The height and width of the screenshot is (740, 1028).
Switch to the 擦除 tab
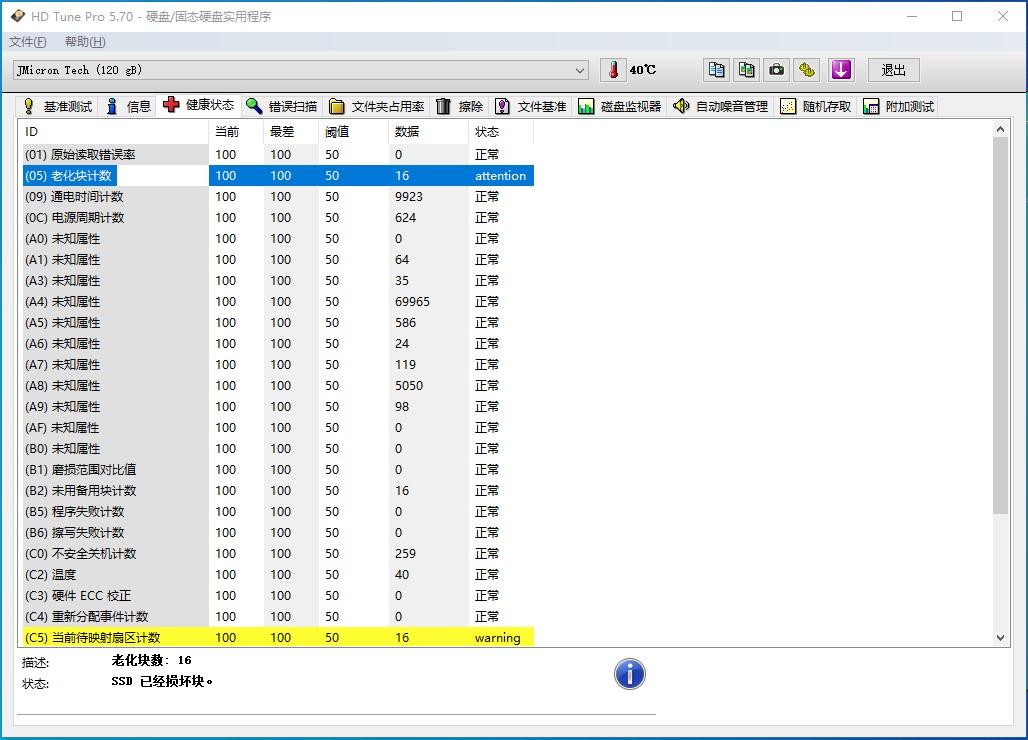pyautogui.click(x=460, y=106)
